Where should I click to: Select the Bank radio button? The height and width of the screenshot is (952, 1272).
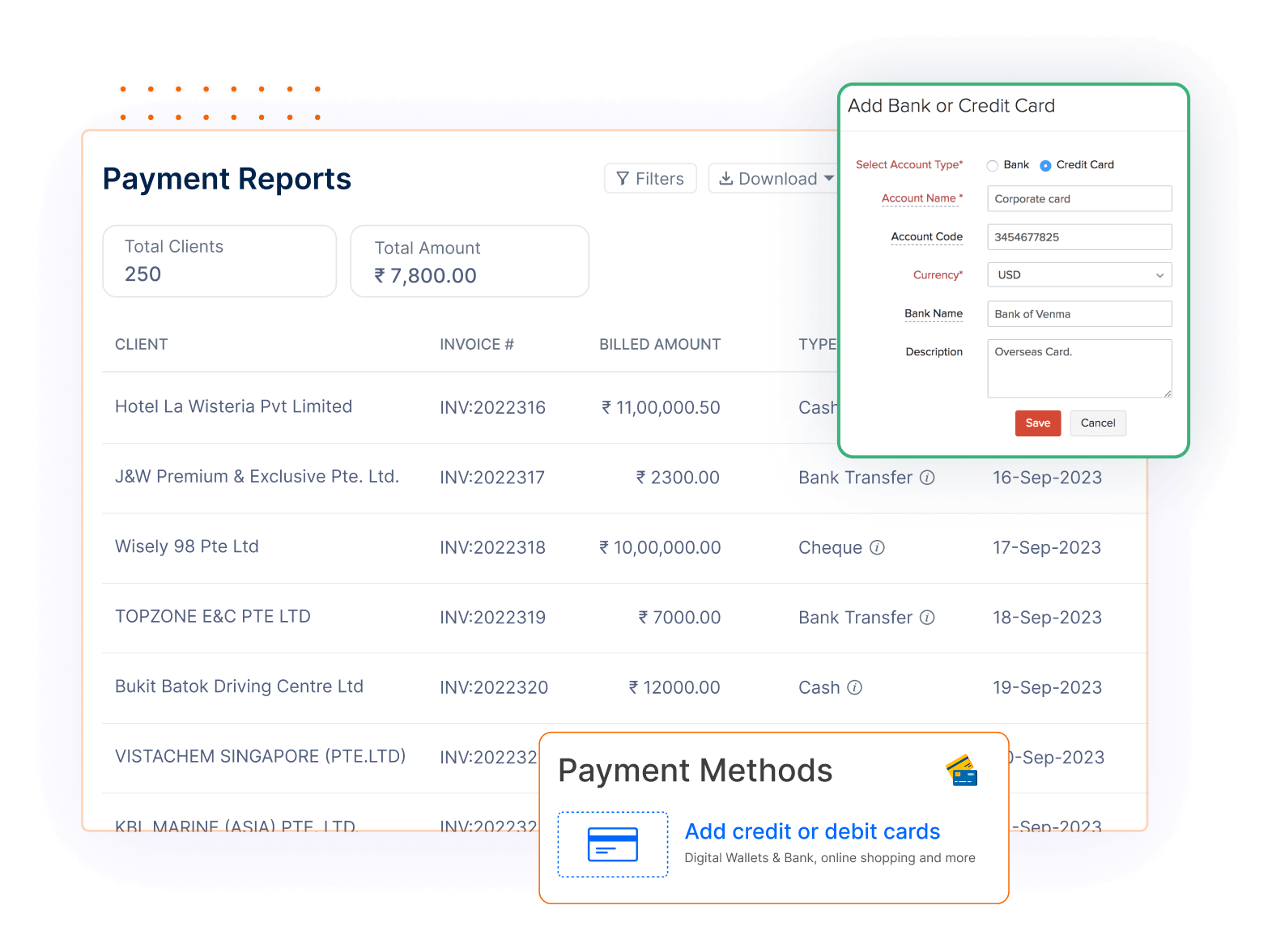pos(992,165)
